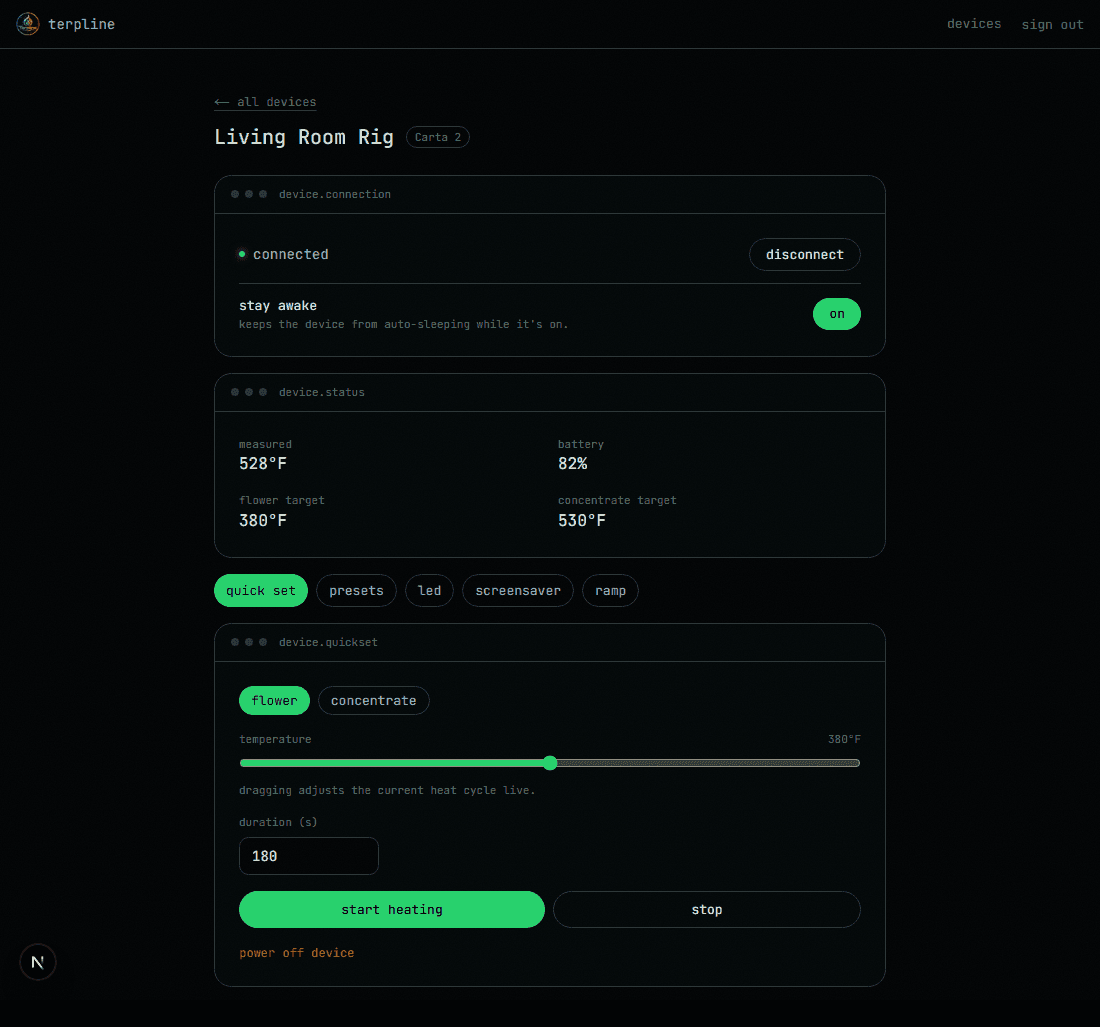Select the quick set tab
The image size is (1100, 1027).
(261, 591)
